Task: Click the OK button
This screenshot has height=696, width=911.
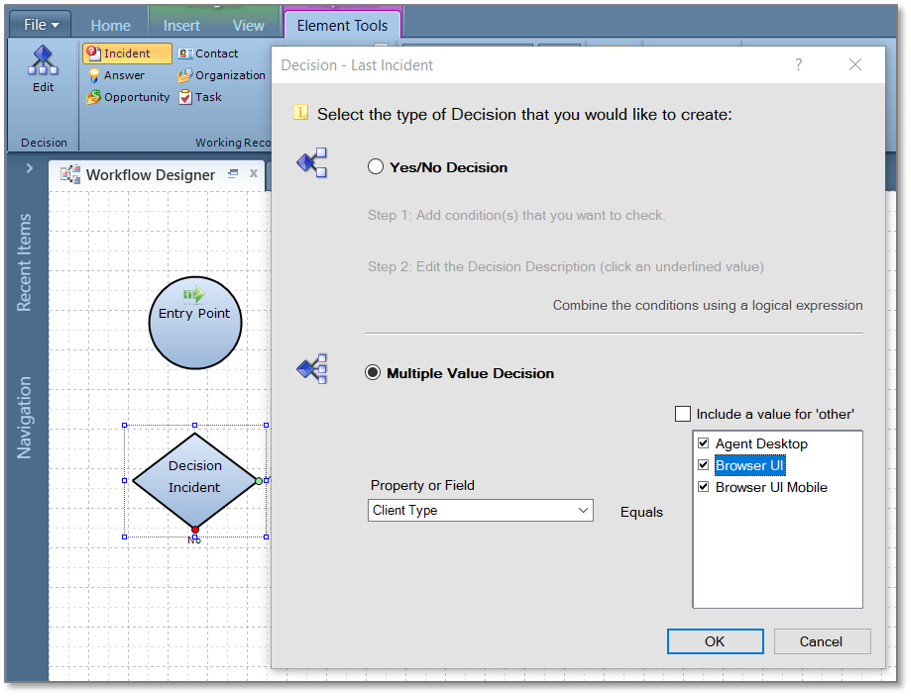Action: pos(715,641)
